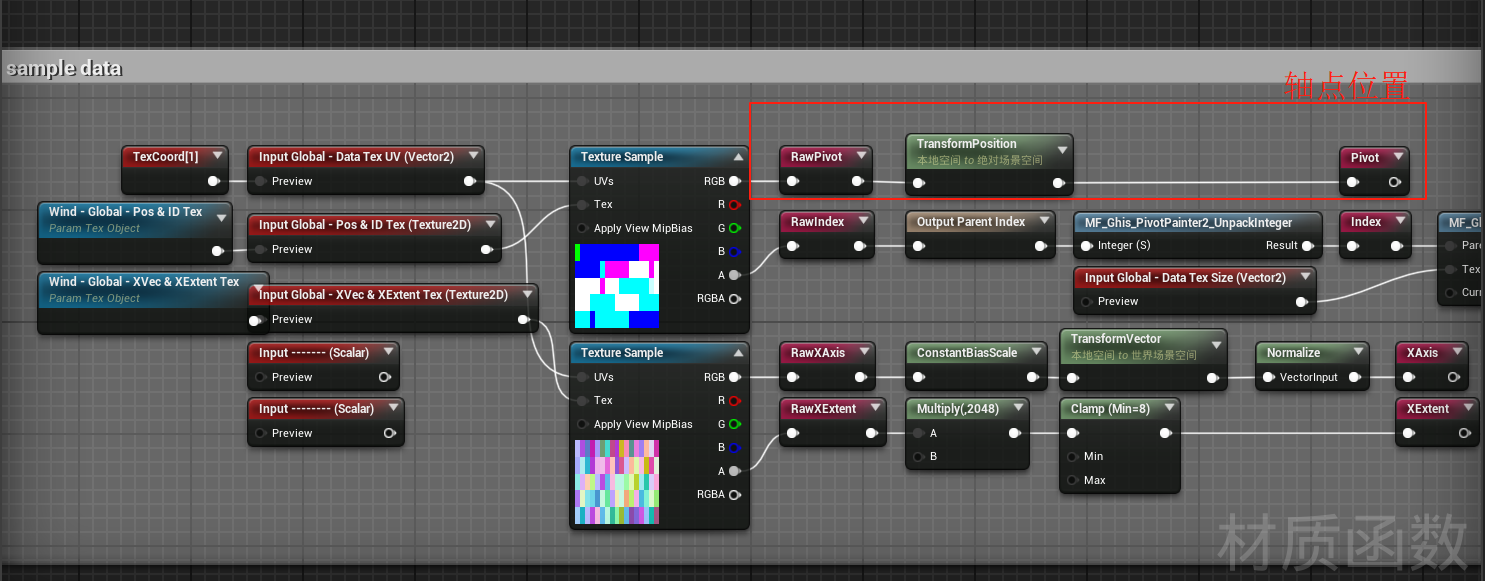Select the Normalize node title
The image size is (1485, 581).
pyautogui.click(x=1293, y=353)
